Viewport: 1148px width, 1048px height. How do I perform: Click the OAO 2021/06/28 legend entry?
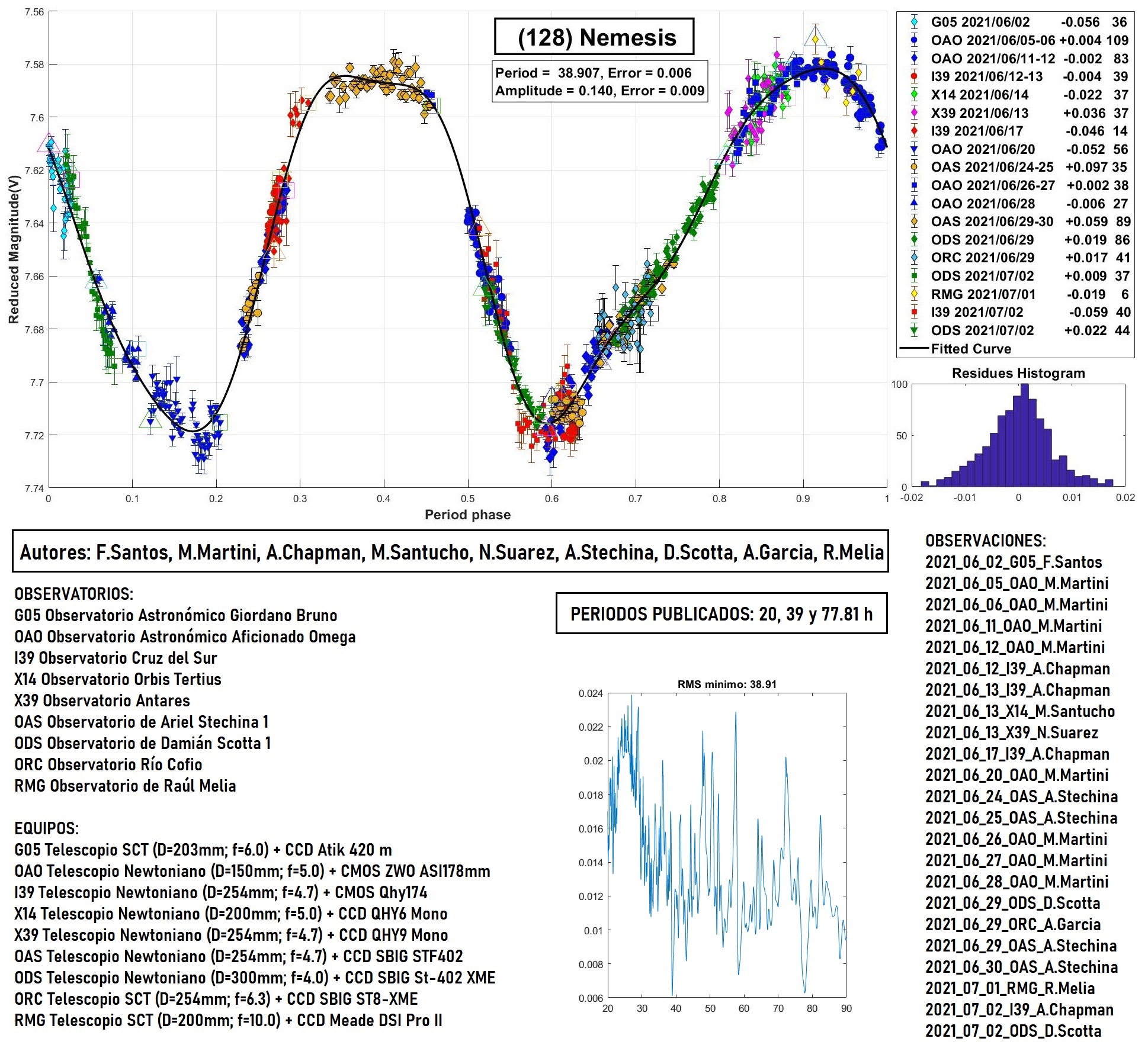(1015, 204)
